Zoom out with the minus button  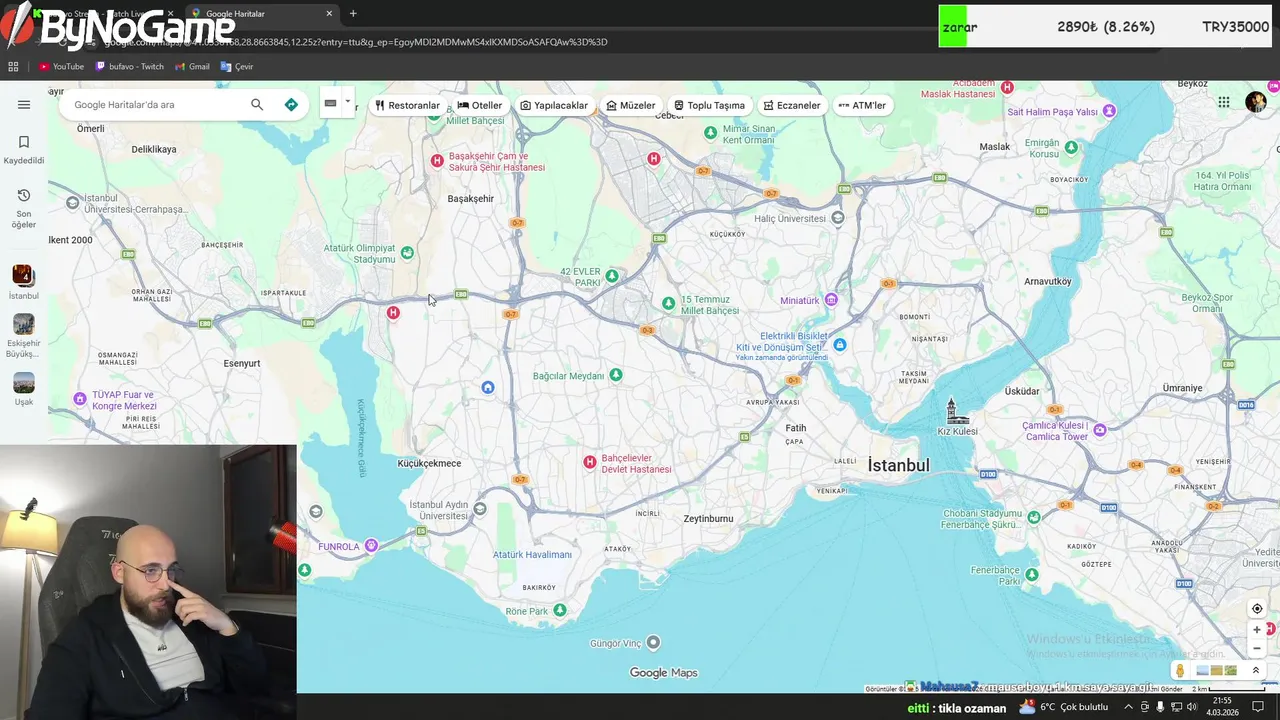pyautogui.click(x=1257, y=648)
